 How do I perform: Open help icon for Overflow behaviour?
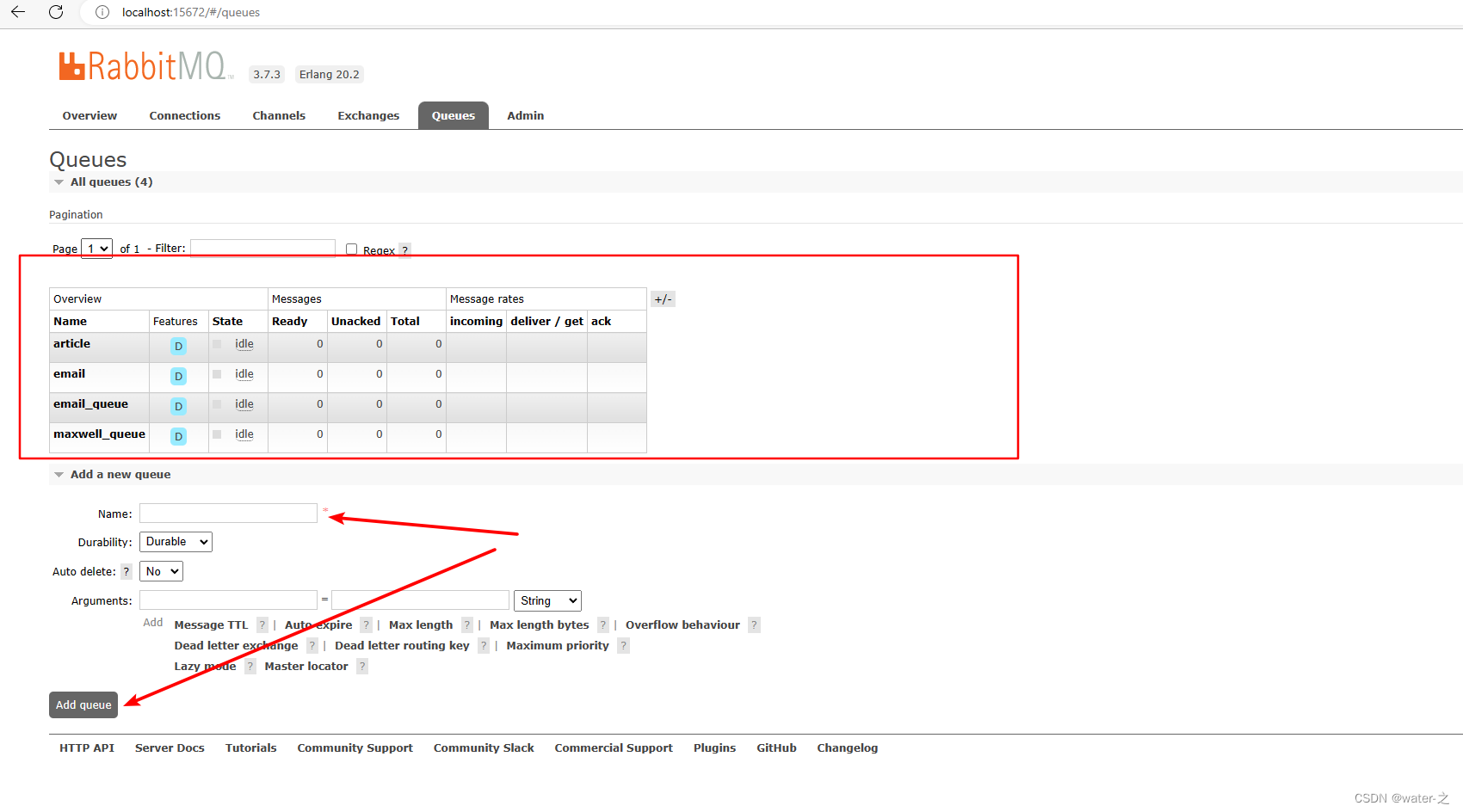754,625
